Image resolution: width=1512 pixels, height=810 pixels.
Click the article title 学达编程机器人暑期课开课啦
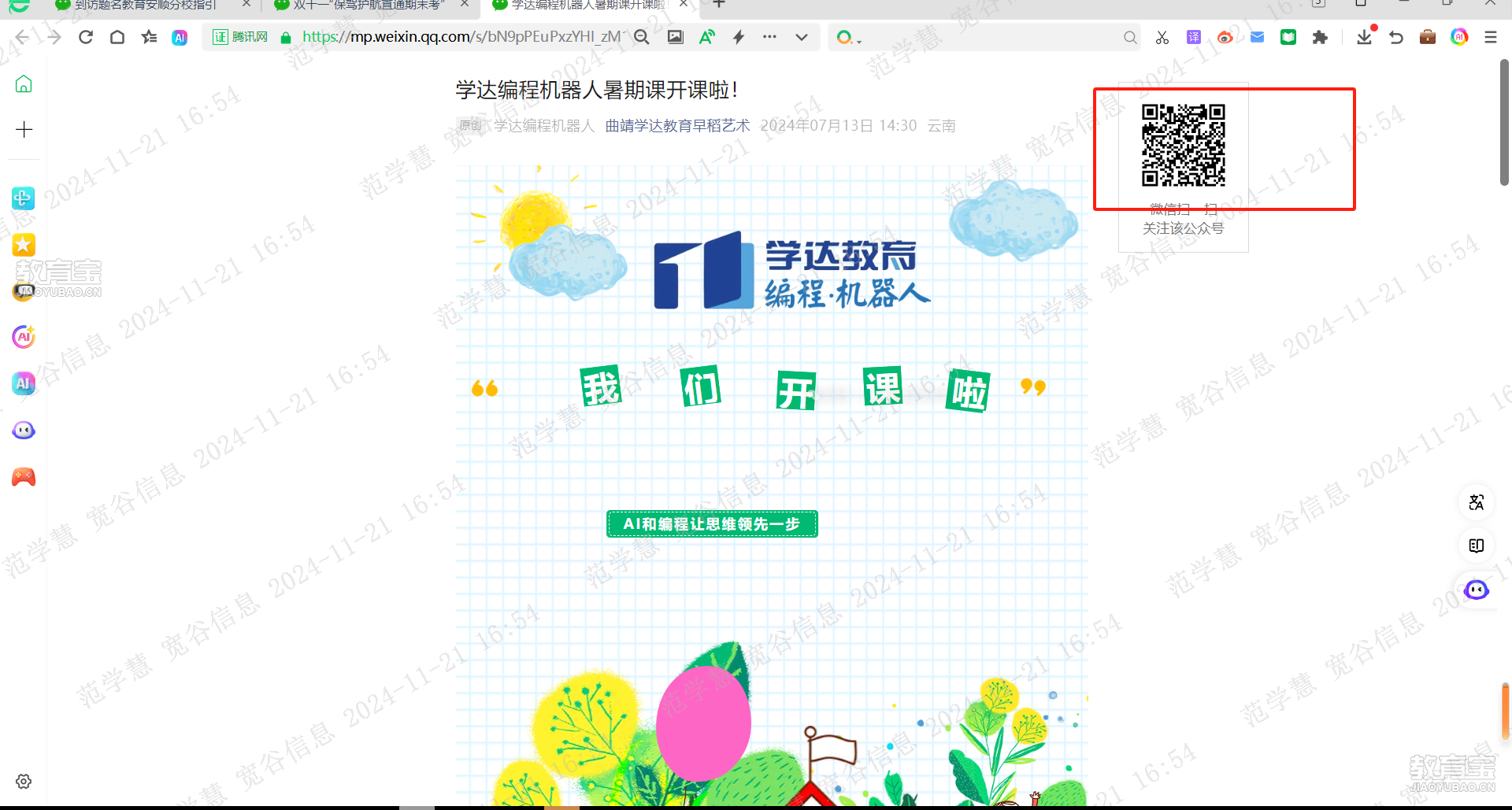point(596,91)
